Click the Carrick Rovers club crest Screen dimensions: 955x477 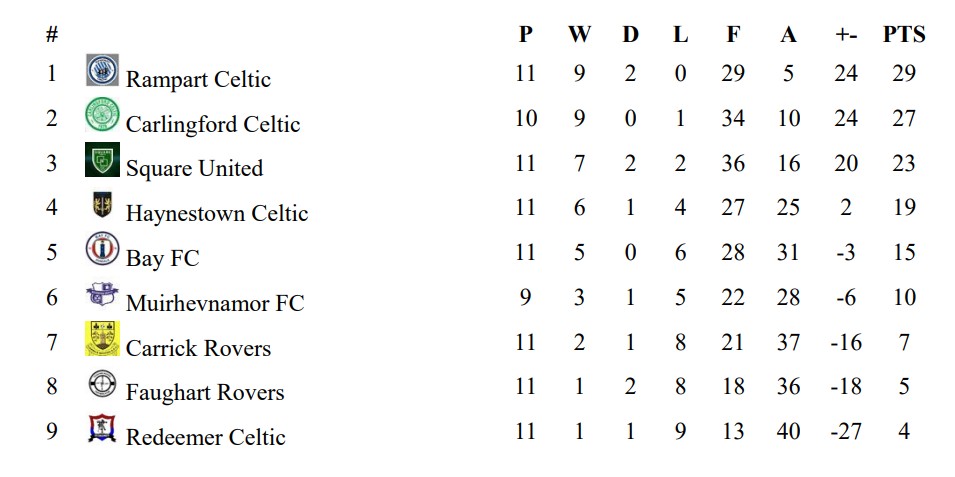(102, 339)
